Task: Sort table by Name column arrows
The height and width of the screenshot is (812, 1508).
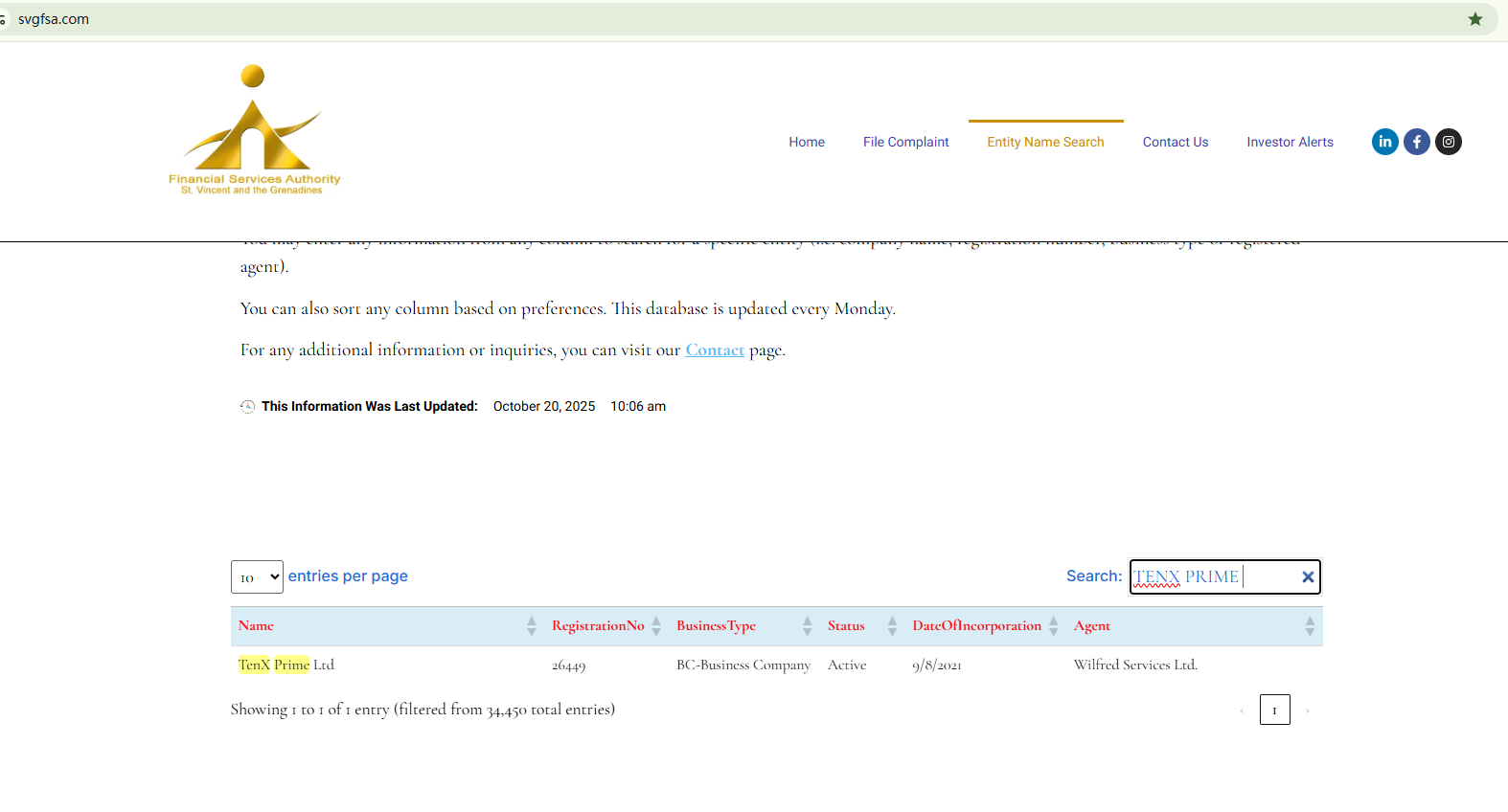Action: coord(531,626)
